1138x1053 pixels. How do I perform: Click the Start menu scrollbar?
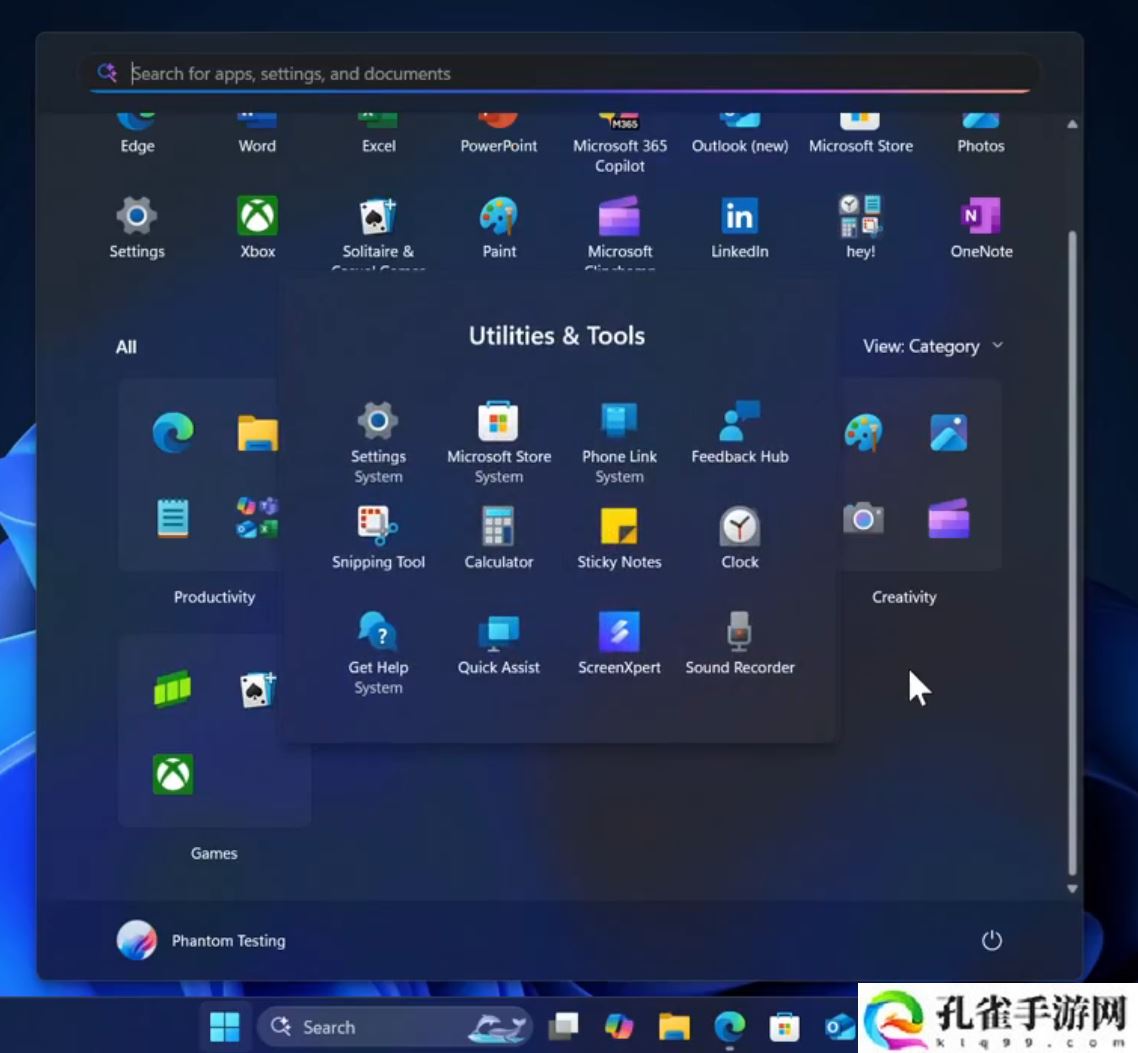click(x=1072, y=552)
